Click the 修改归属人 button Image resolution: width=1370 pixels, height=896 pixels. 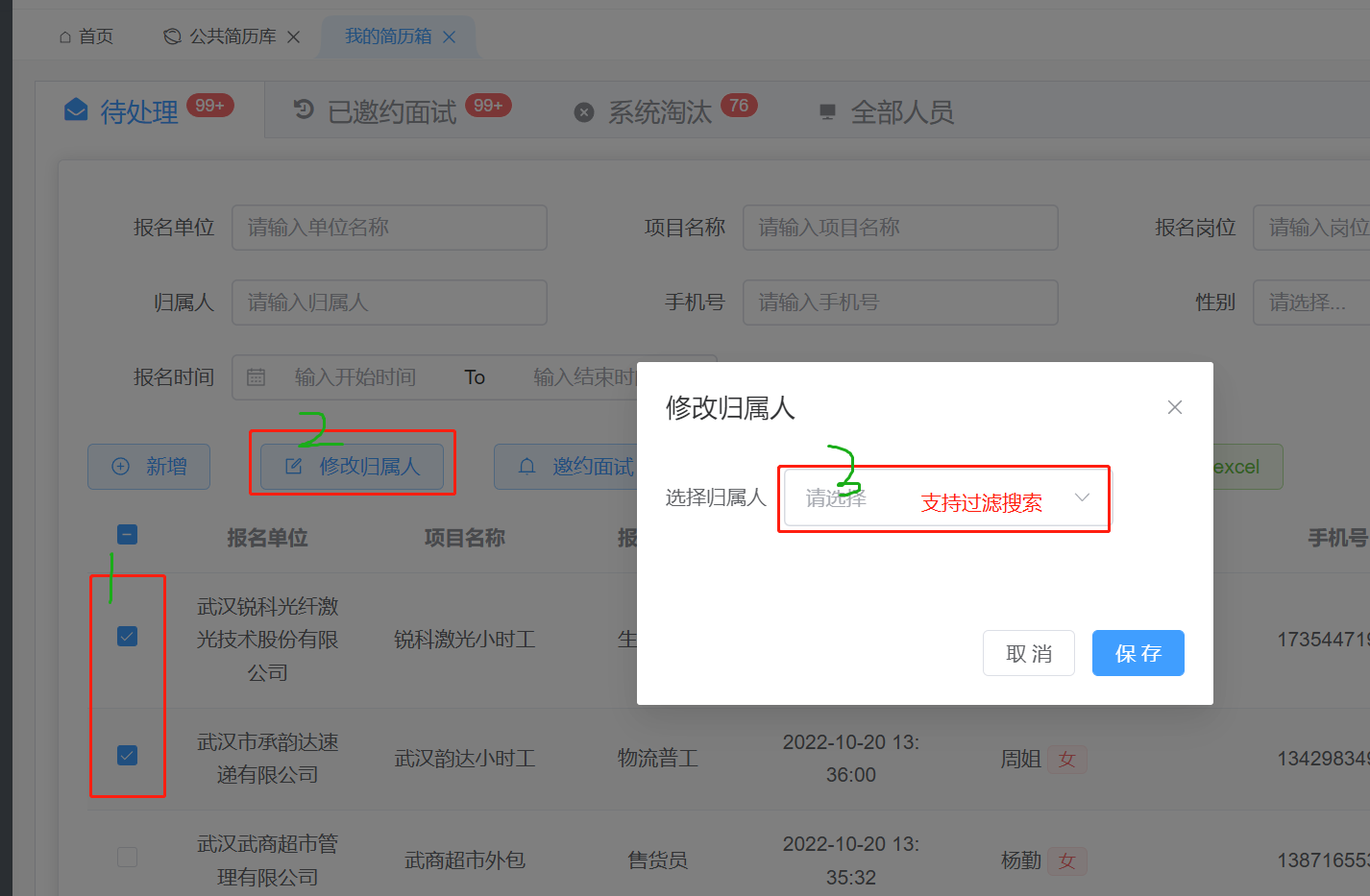353,467
